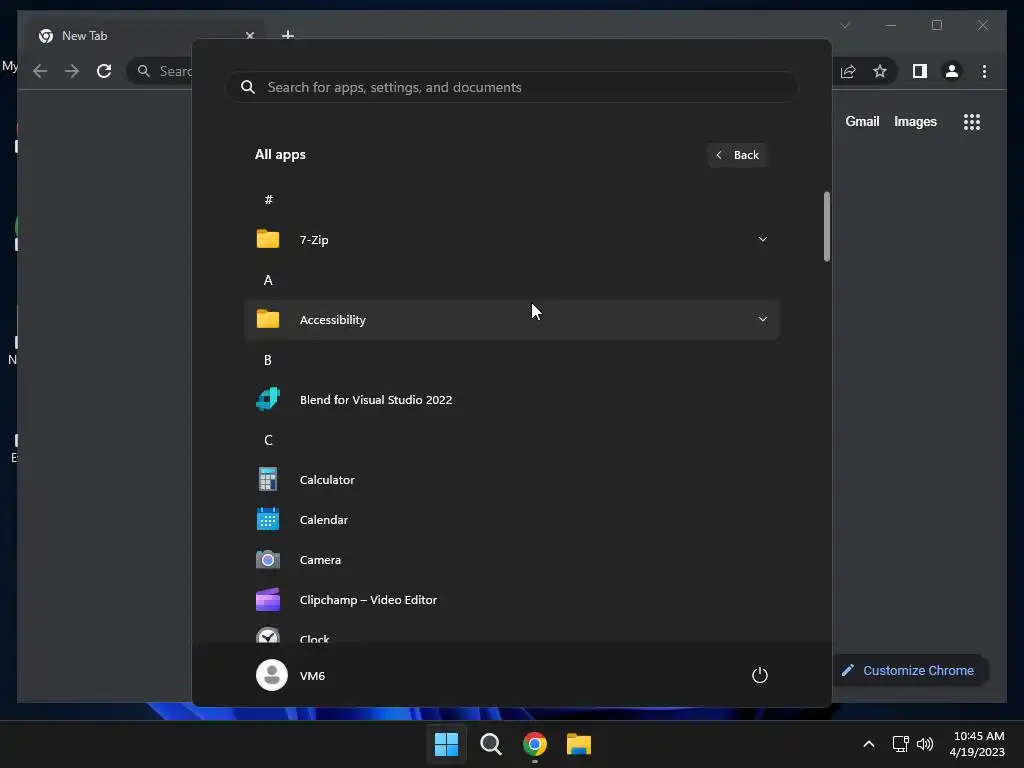
Task: Jump to letter group B
Action: [268, 360]
